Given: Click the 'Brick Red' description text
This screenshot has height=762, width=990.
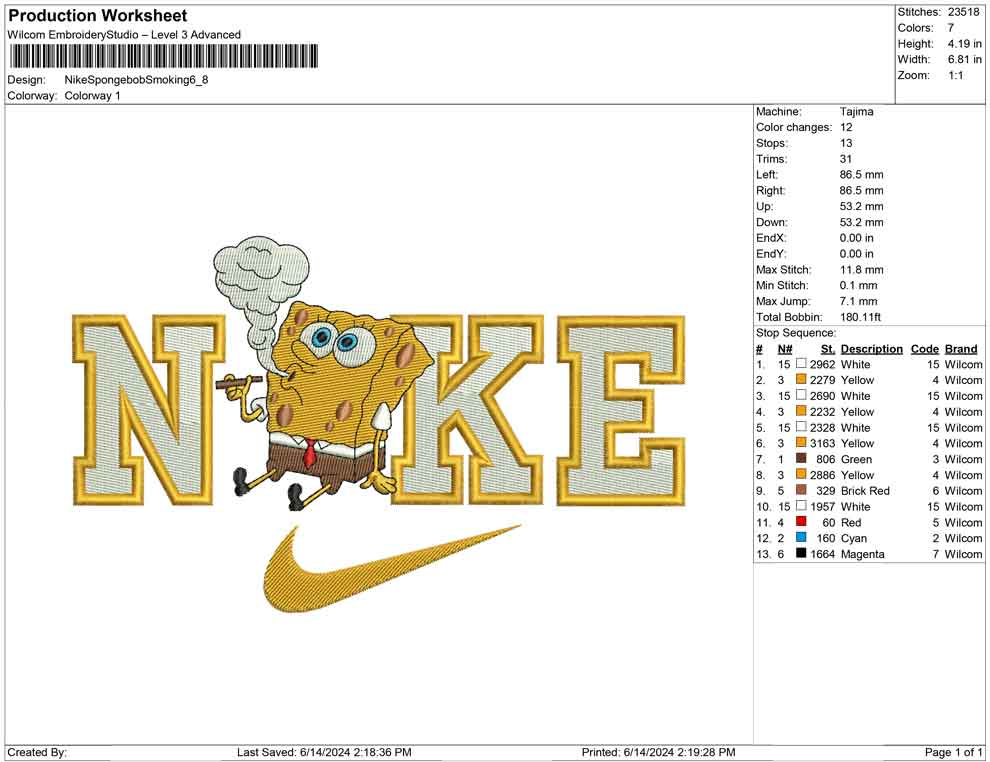Looking at the screenshot, I should pos(865,491).
